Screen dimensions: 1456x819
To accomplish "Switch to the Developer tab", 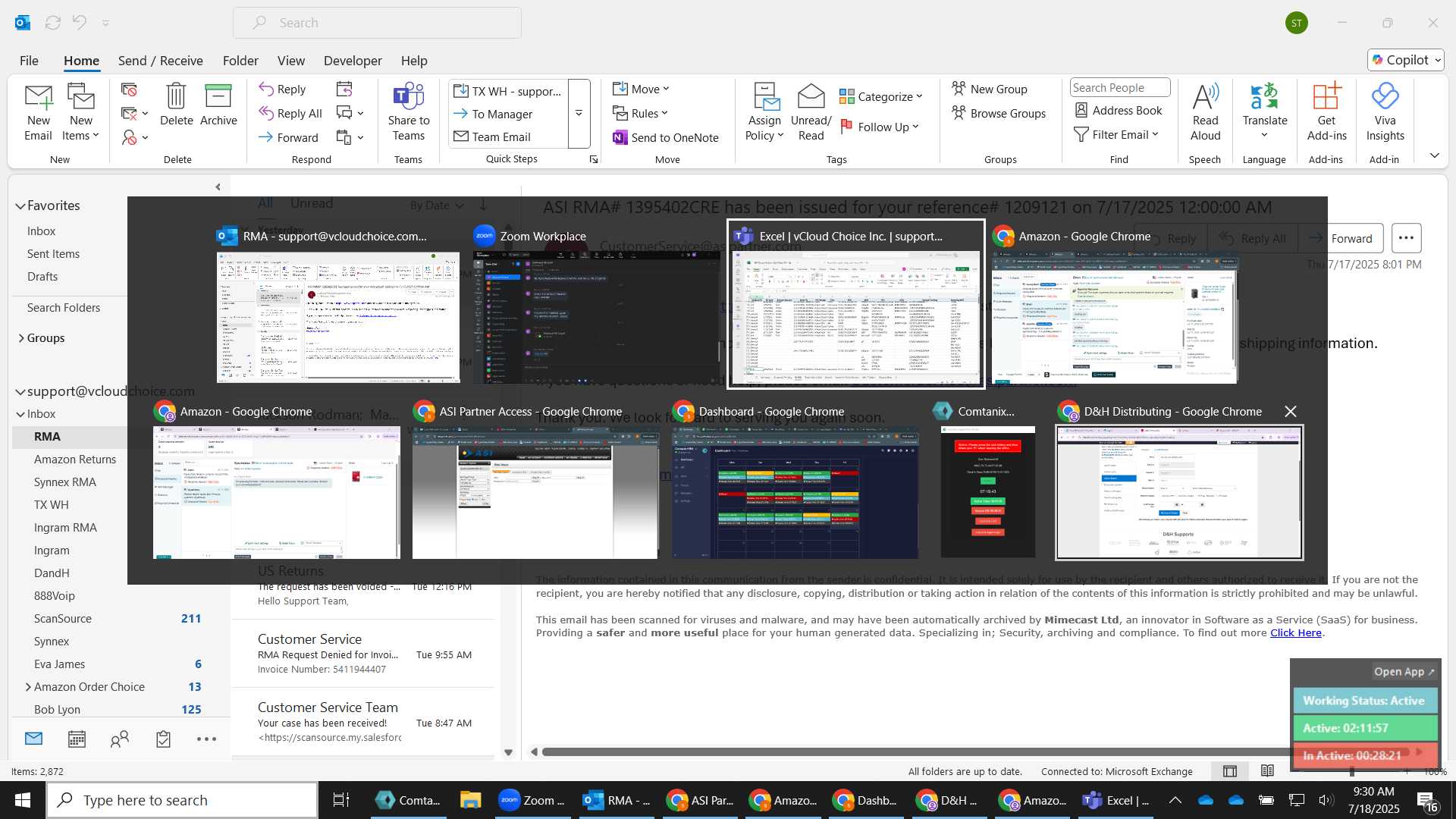I will pyautogui.click(x=353, y=61).
